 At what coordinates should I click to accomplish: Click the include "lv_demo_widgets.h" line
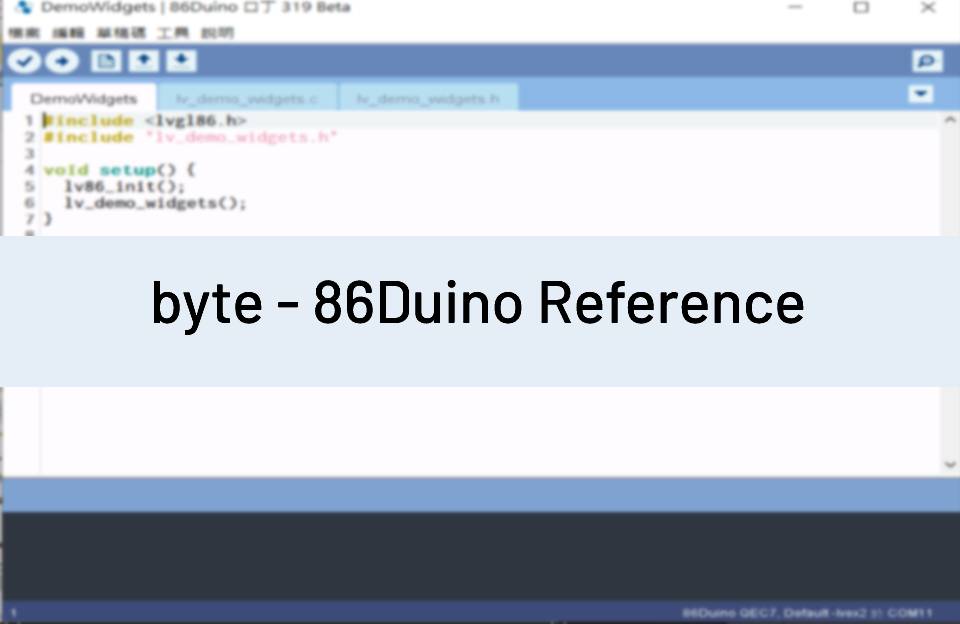pos(190,137)
